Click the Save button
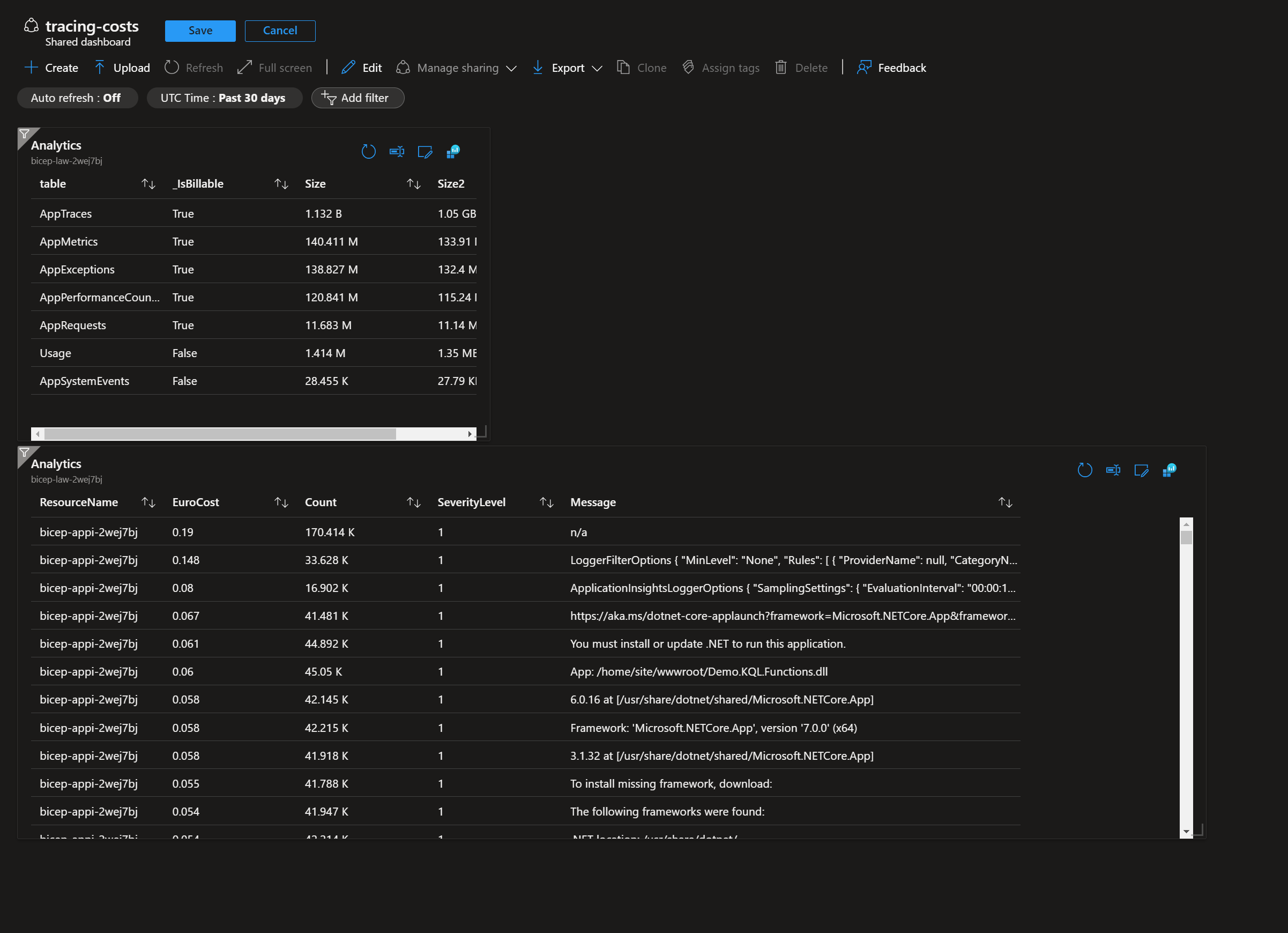 click(x=200, y=30)
